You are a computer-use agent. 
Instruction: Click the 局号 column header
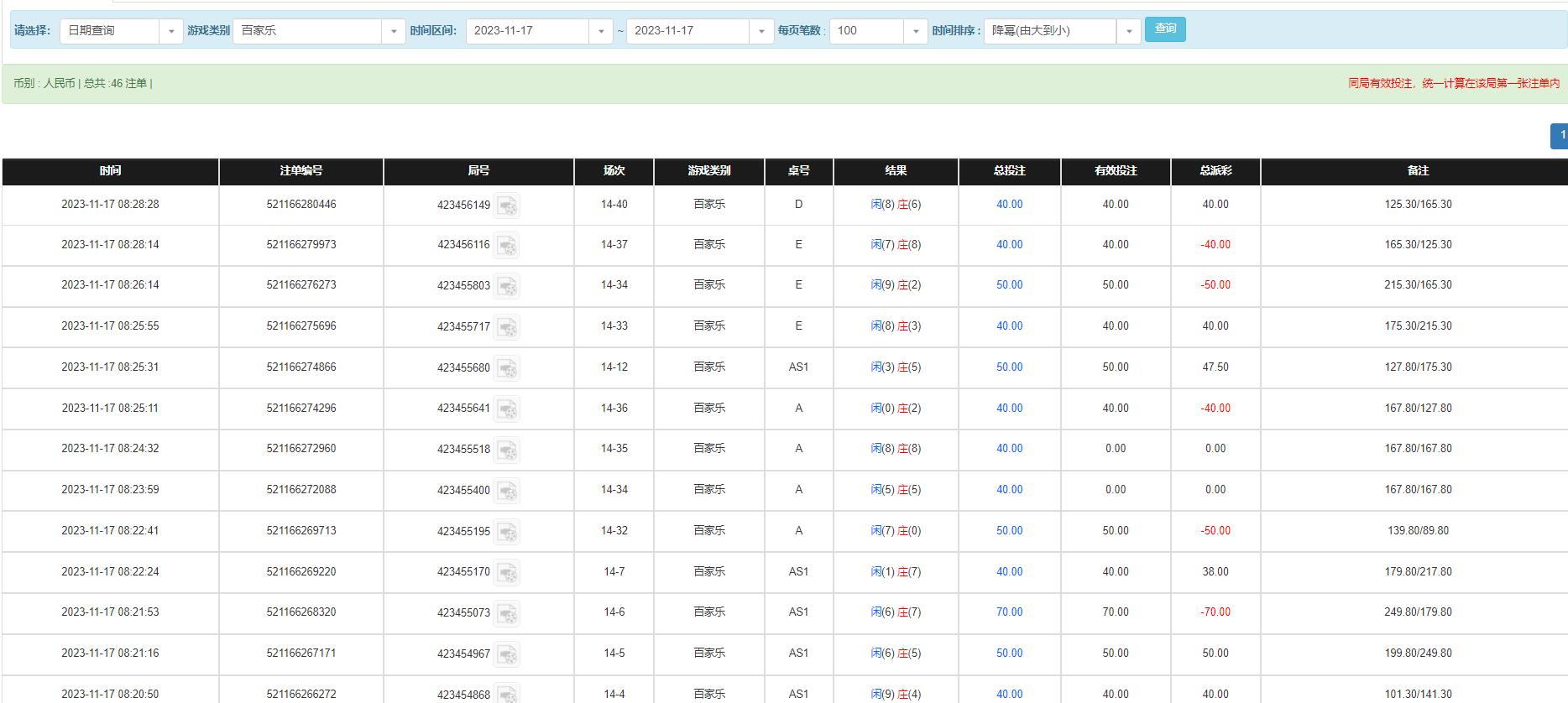pos(478,171)
